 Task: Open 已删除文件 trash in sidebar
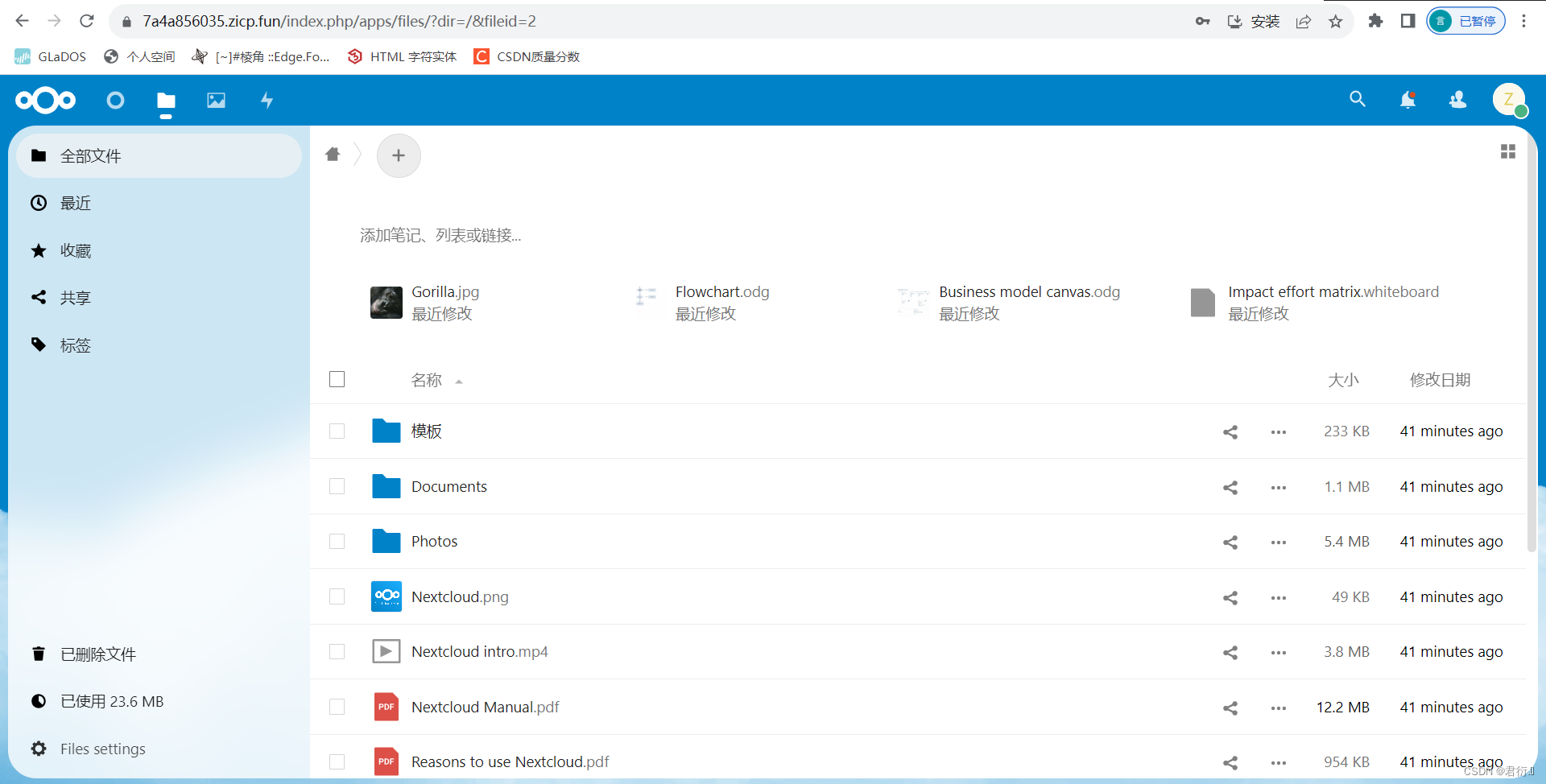point(159,654)
